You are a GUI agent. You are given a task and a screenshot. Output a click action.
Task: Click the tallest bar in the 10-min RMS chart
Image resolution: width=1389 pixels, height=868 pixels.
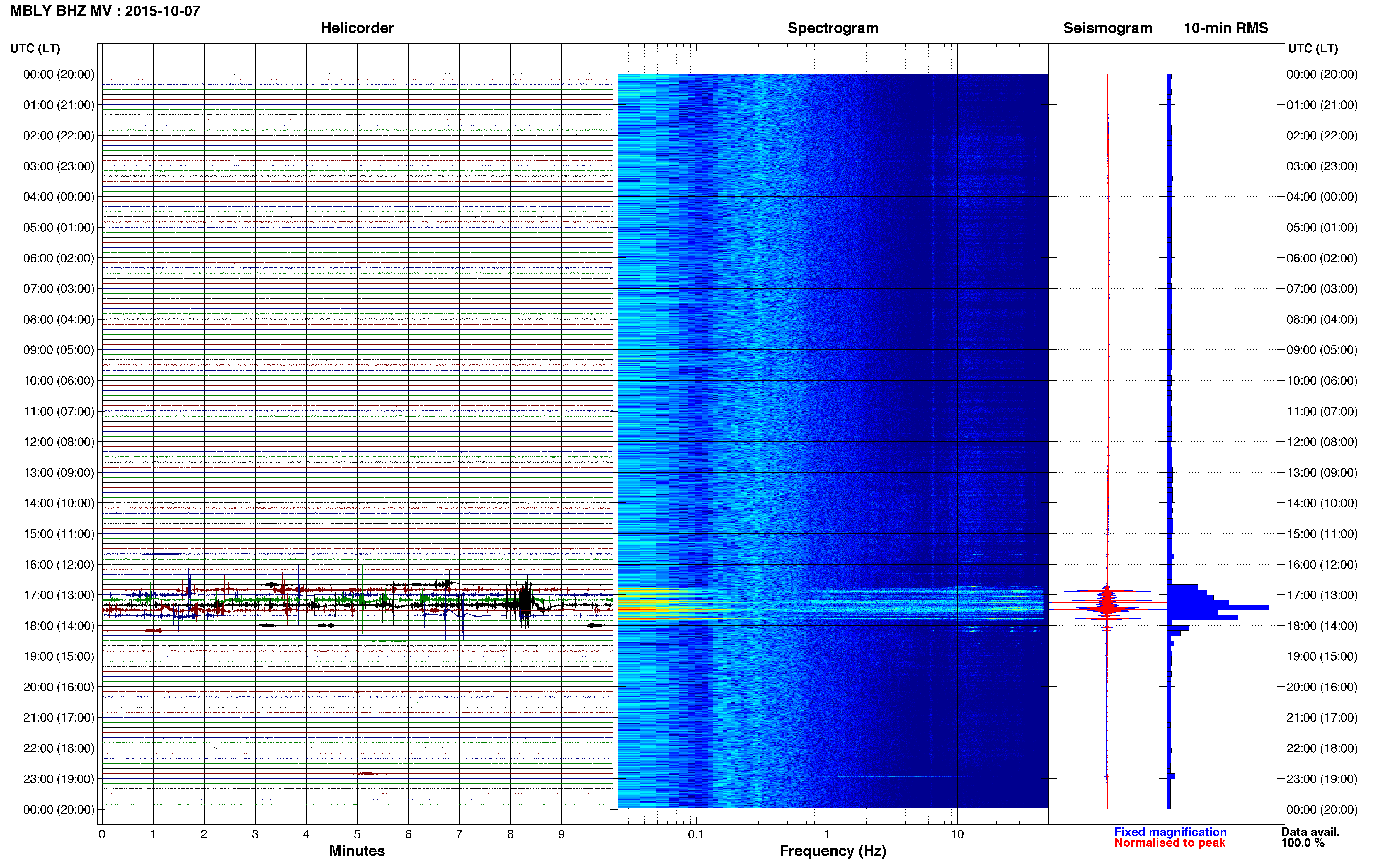point(1218,607)
